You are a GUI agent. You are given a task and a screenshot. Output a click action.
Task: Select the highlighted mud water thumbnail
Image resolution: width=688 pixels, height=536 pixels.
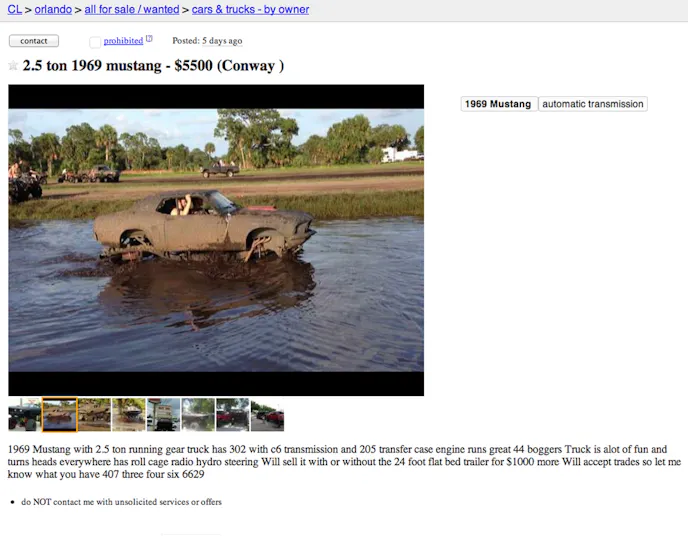tap(60, 415)
